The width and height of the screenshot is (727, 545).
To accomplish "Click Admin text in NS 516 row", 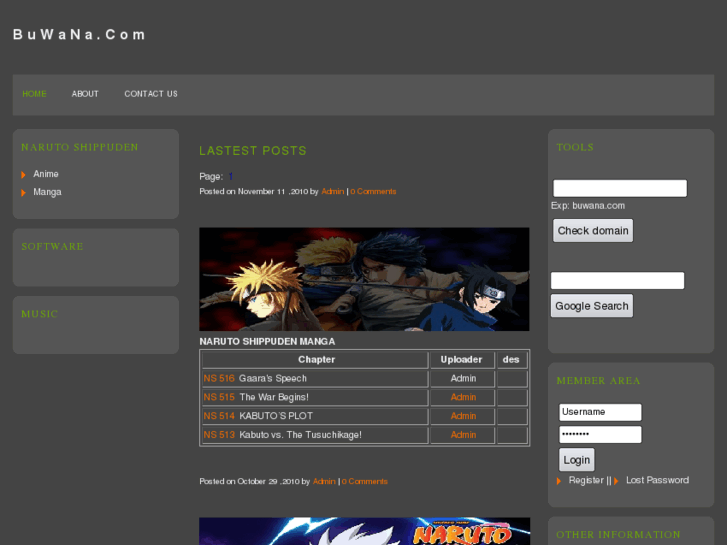I will (463, 378).
